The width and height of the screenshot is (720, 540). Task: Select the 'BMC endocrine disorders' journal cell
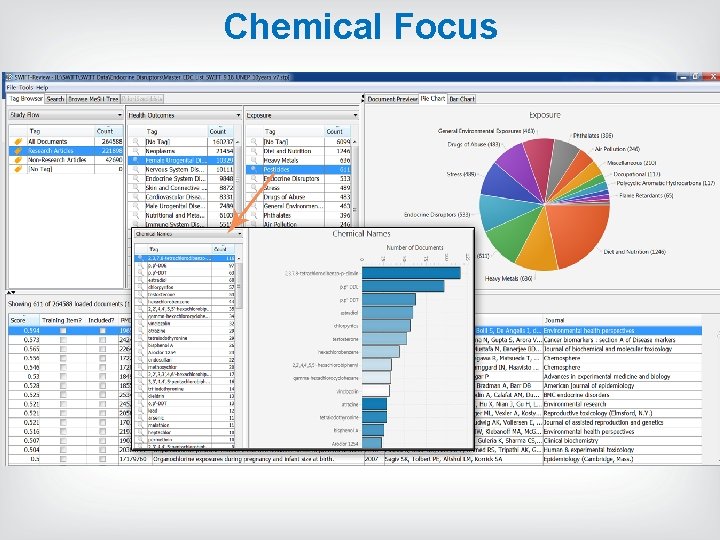[622, 395]
